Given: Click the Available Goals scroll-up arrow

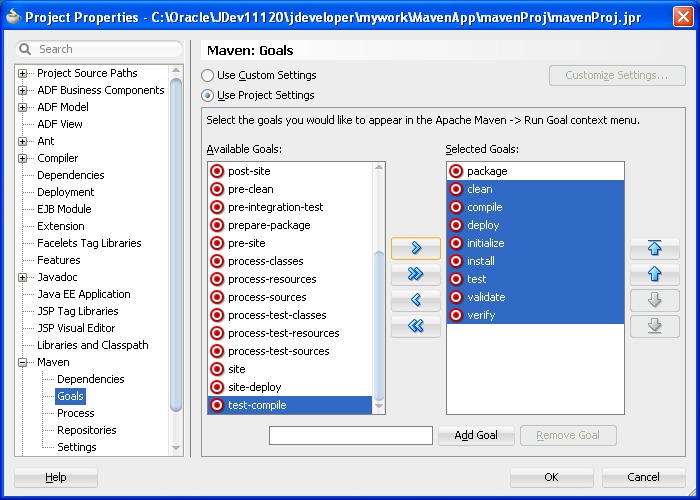Looking at the screenshot, I should (x=379, y=167).
